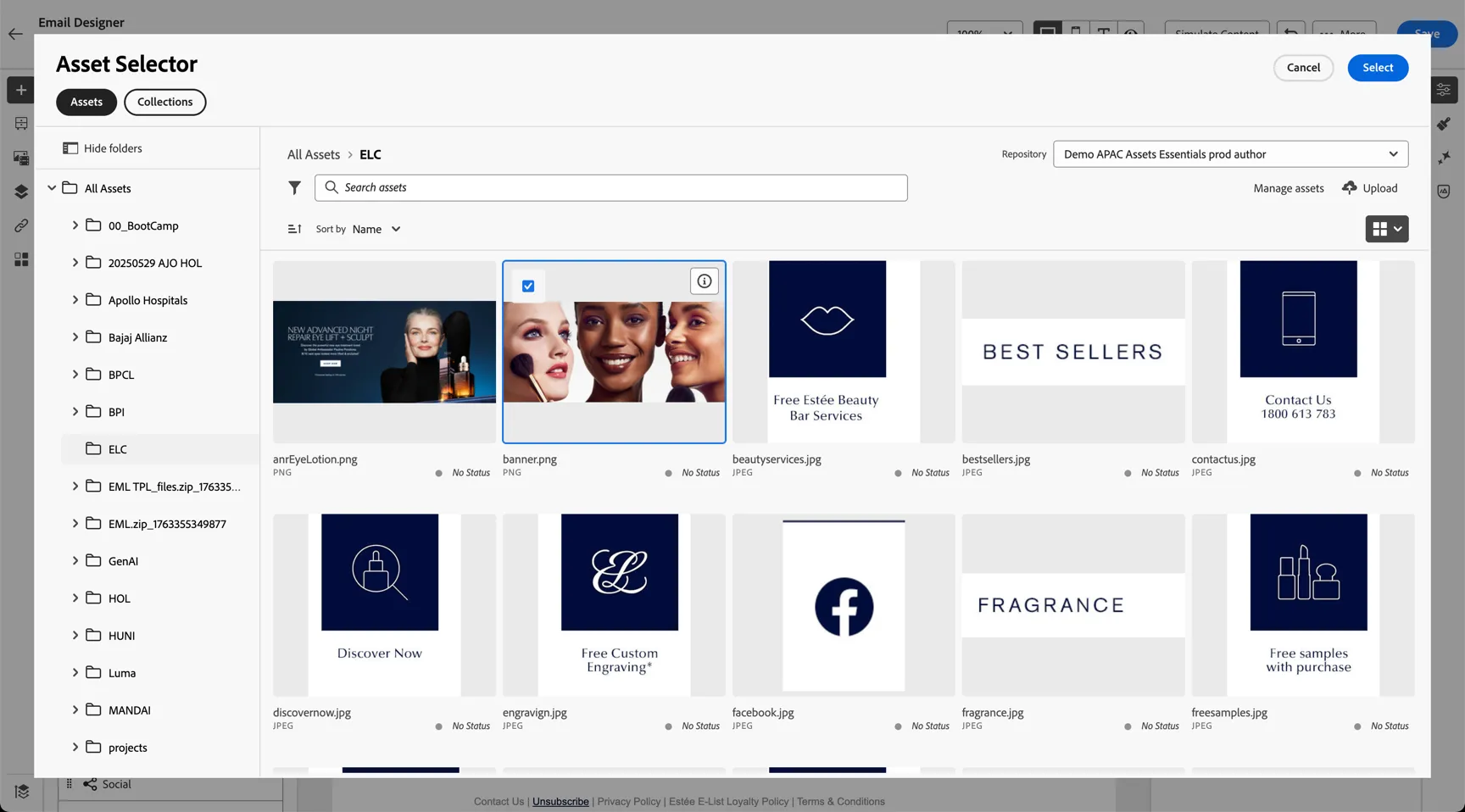Select the anrEyeLotion.png thumbnail

click(x=384, y=352)
